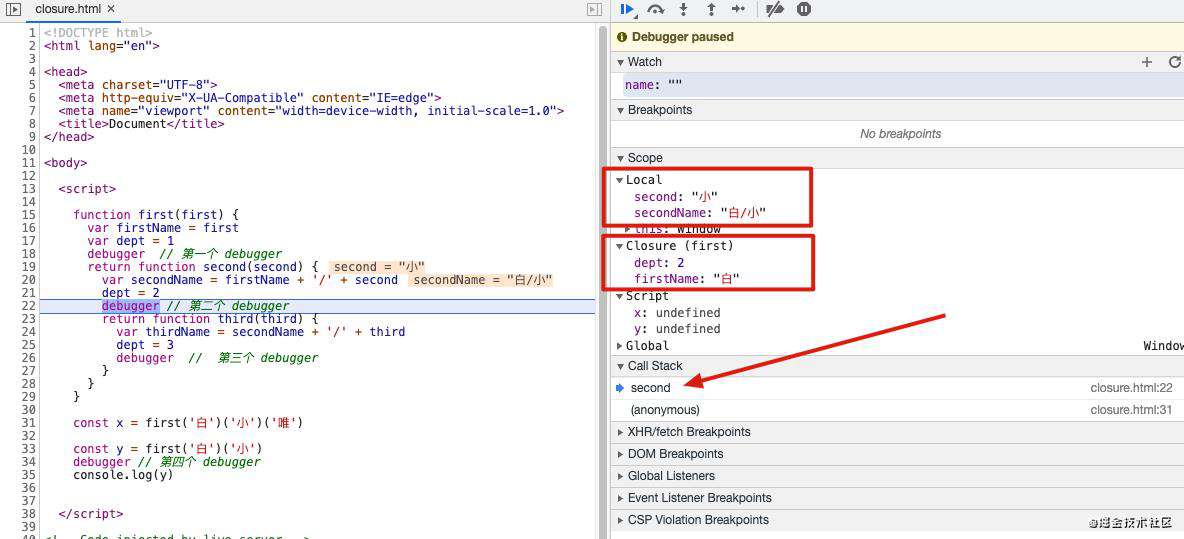Click dept: 2 in Closure scope

coord(659,263)
